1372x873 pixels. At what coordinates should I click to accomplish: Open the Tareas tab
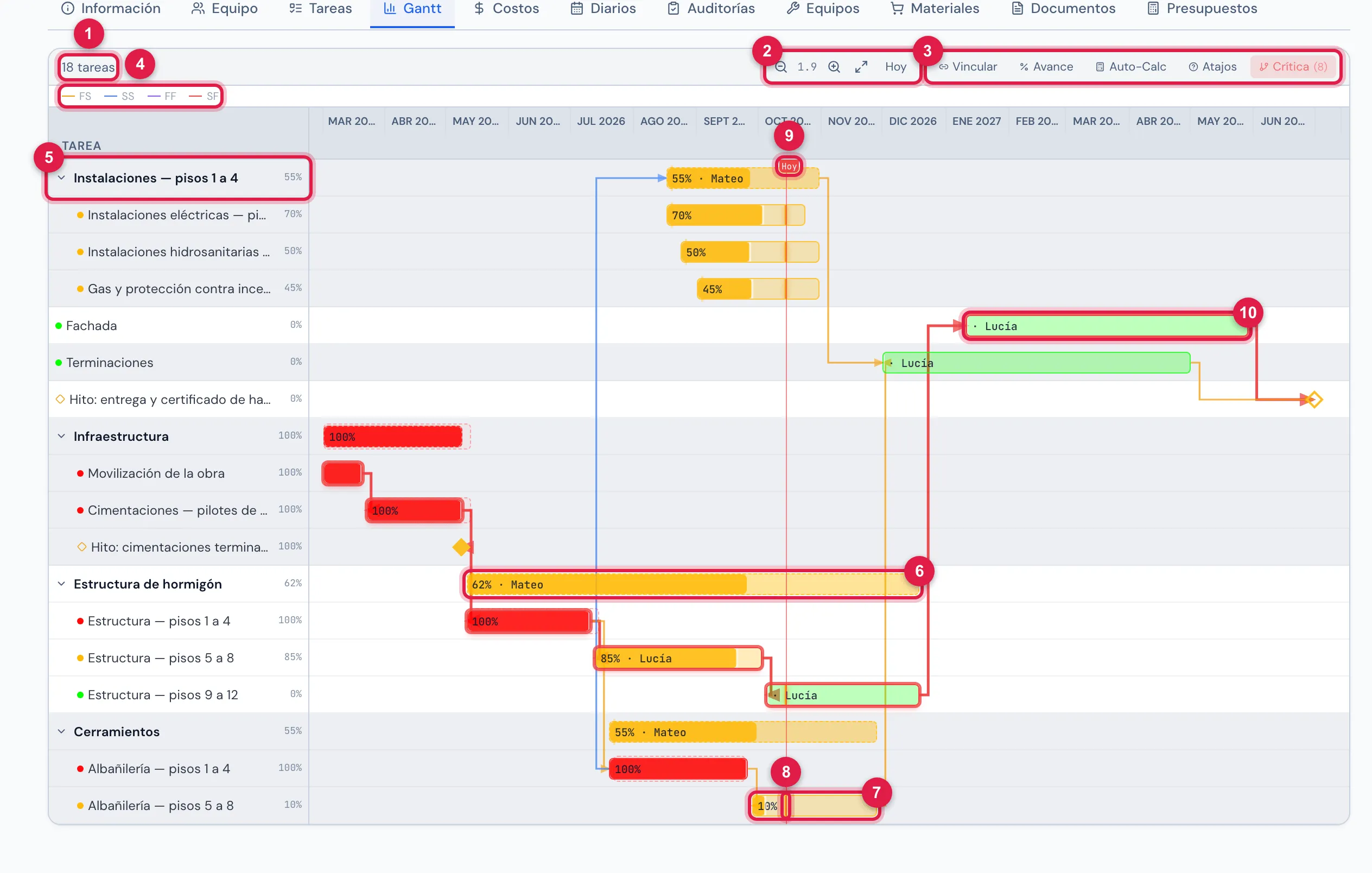[320, 9]
